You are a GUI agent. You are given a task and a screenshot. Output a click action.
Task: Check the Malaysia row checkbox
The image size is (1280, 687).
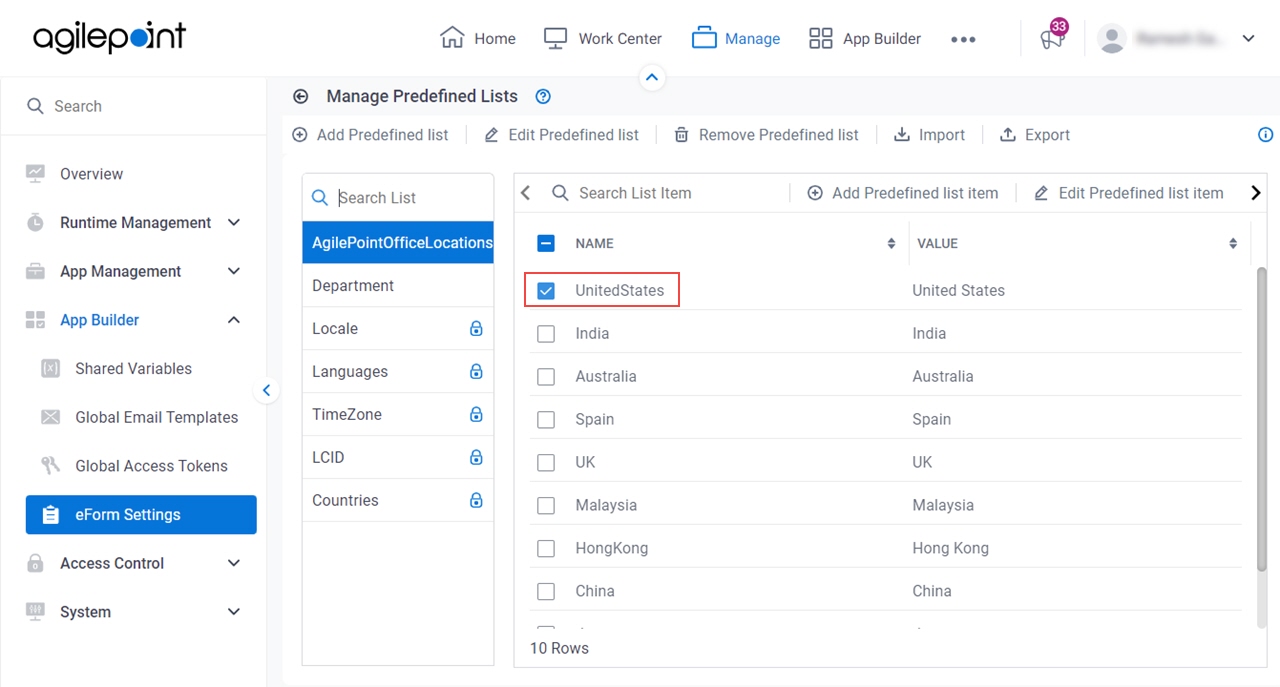(546, 505)
